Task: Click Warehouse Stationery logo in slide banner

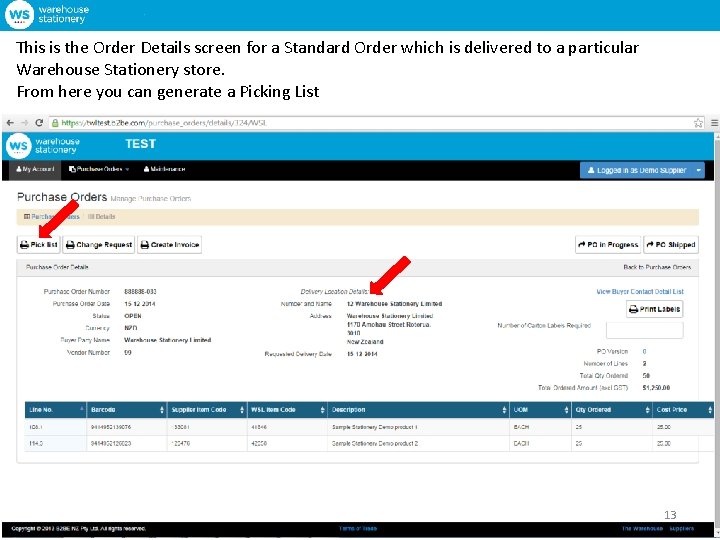Action: [45, 14]
